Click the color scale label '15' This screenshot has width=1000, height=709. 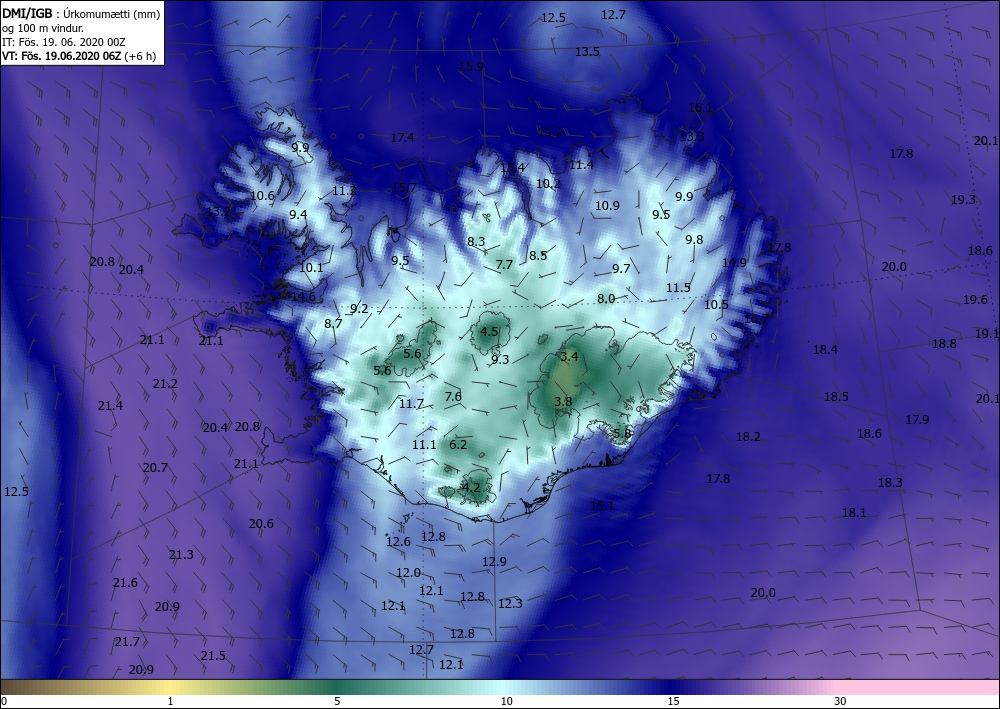coord(673,701)
